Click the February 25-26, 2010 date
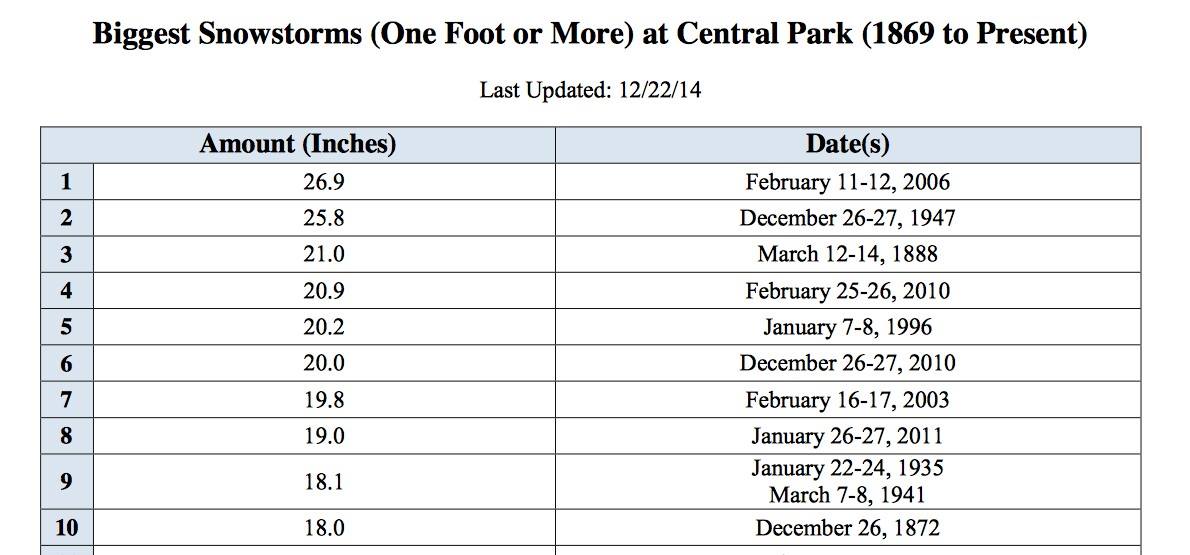Screen dimensions: 1190x555 pyautogui.click(x=847, y=291)
